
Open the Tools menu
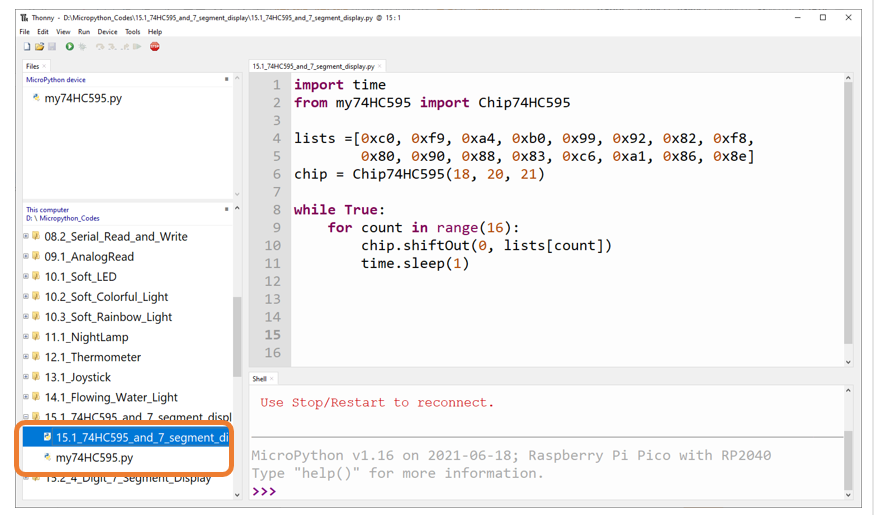point(133,32)
